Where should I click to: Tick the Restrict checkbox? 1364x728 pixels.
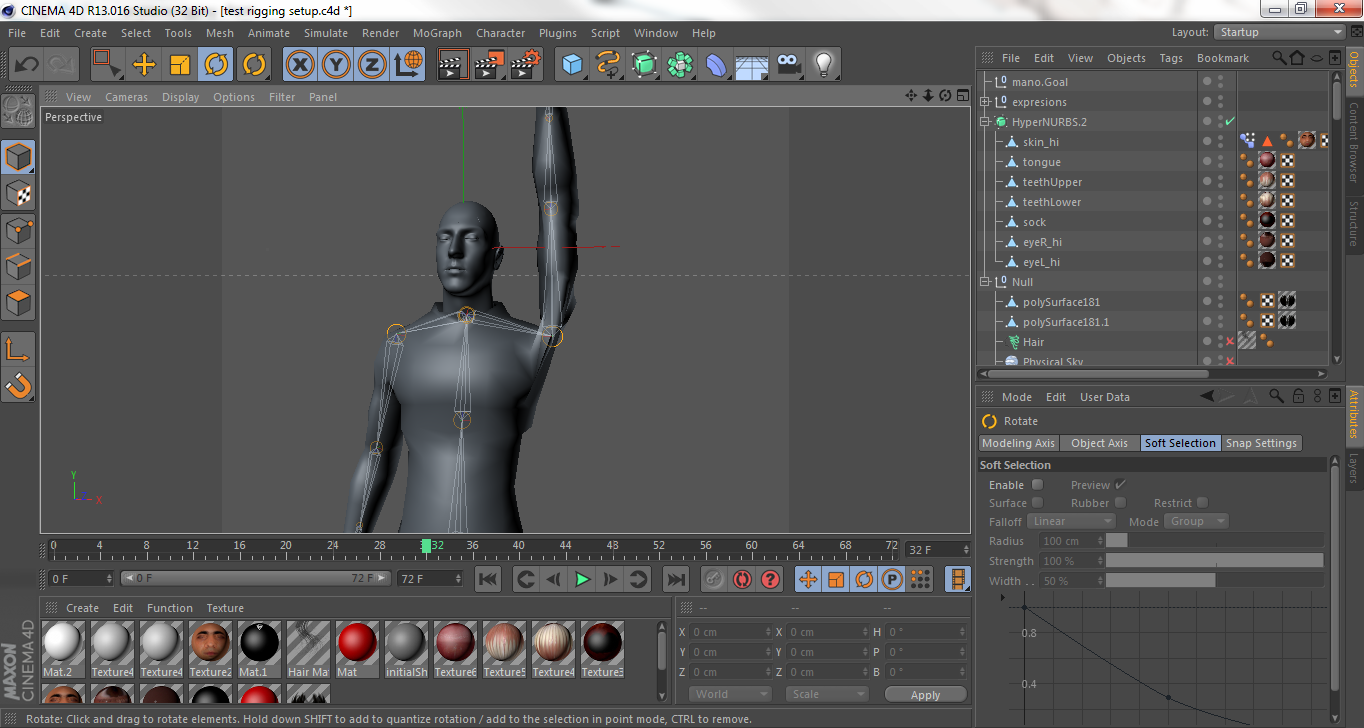1202,503
